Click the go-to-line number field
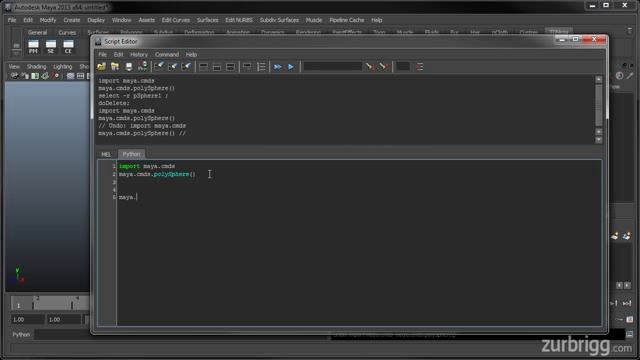This screenshot has height=360, width=640. point(403,67)
